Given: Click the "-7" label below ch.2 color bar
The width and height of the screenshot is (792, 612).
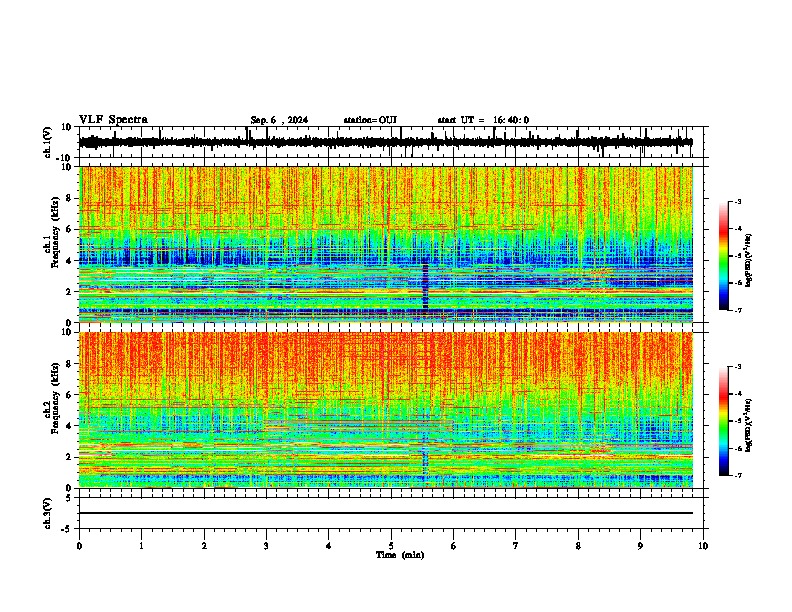Looking at the screenshot, I should tap(737, 475).
